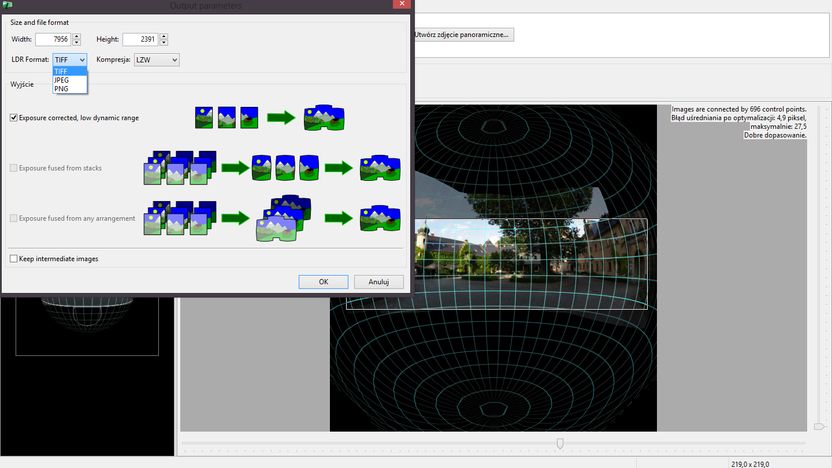
Task: Toggle Exposure fused from any arrangement checkbox
Action: coord(14,218)
